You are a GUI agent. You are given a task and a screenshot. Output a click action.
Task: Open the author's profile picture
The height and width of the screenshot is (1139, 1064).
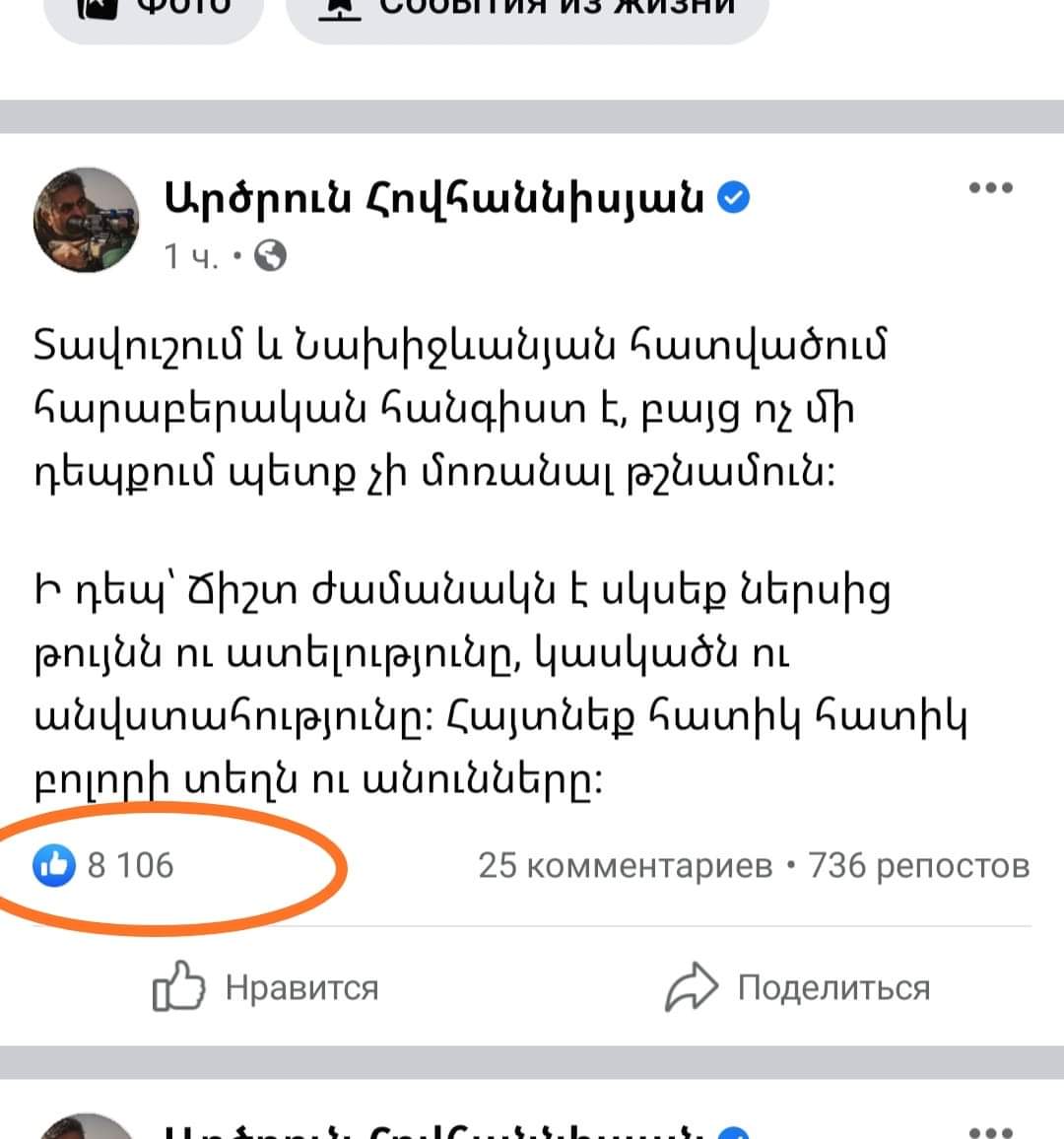tap(86, 220)
